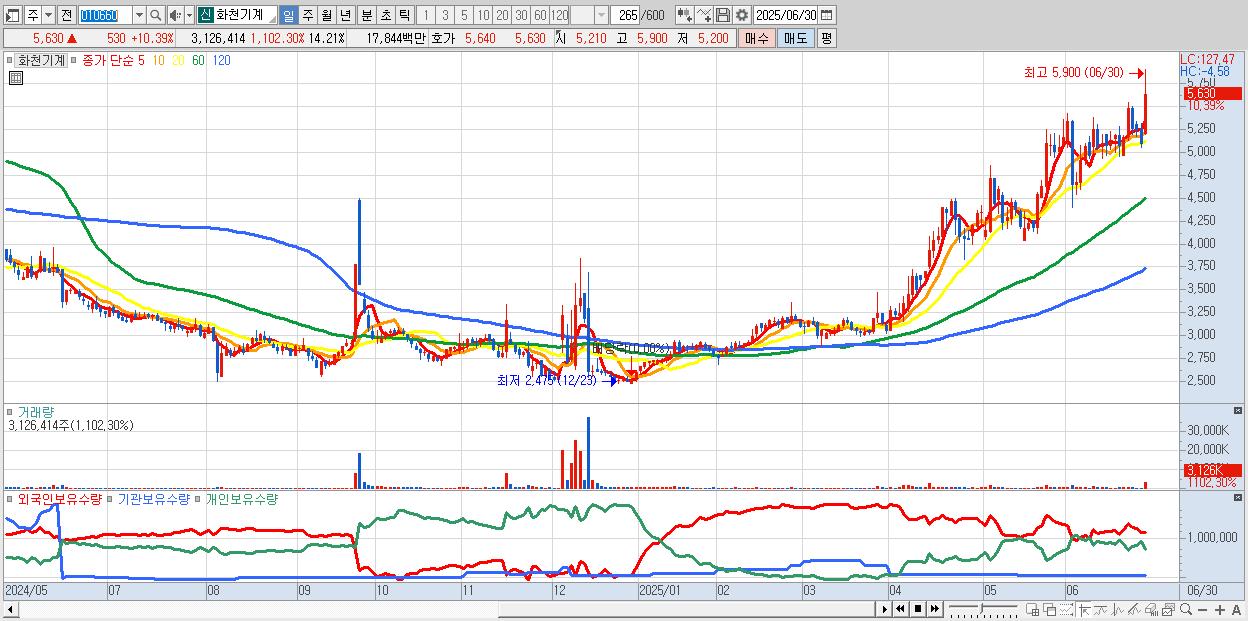Click the volume-bars chart icon at bottom
Screen dimensions: 1248x621
click(1151, 609)
